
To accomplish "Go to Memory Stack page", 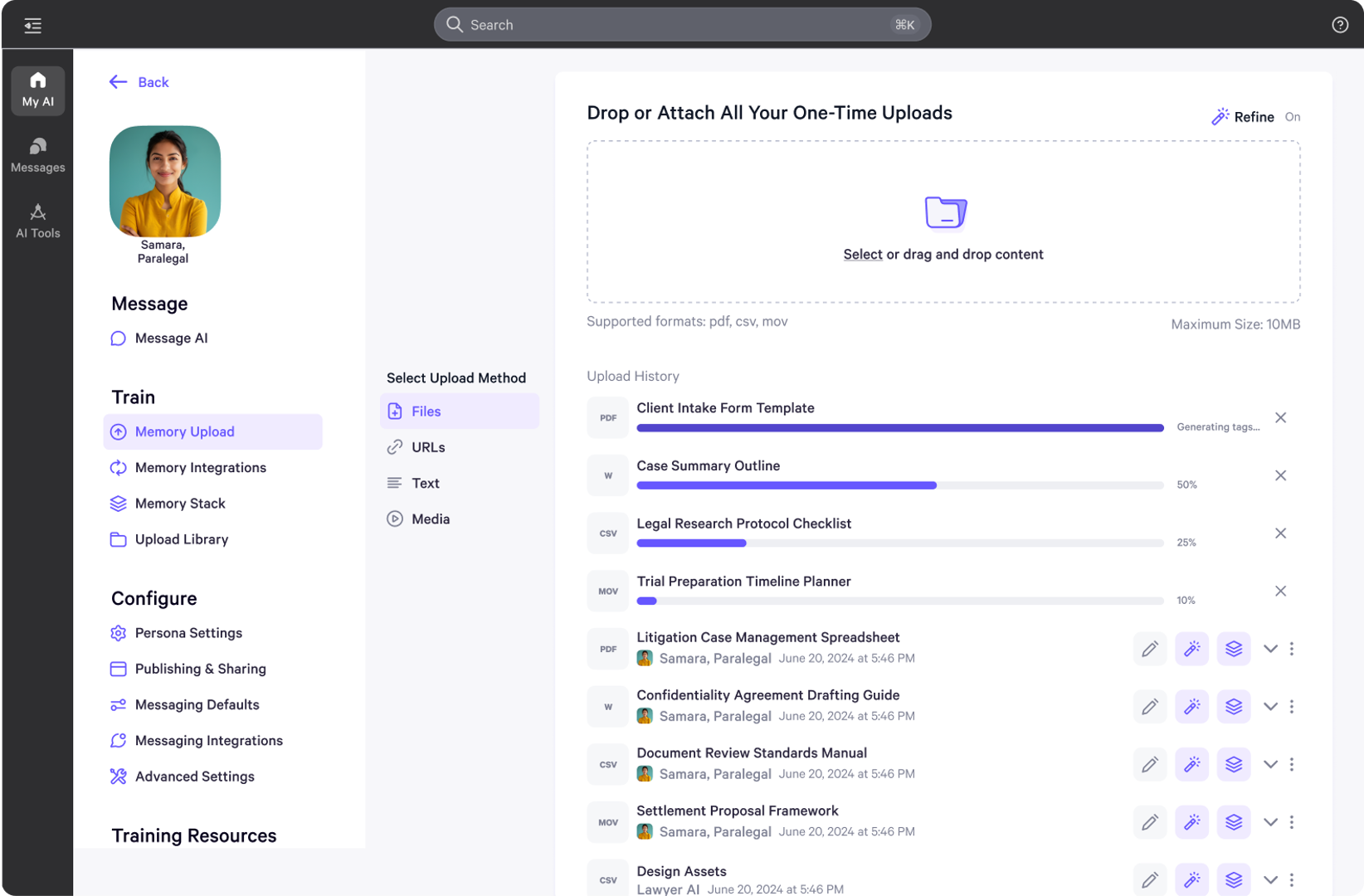I will point(180,504).
